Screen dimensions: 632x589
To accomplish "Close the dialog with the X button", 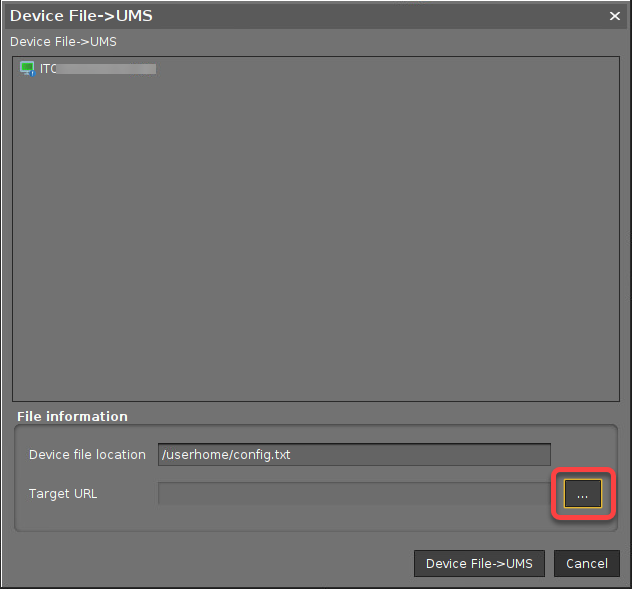I will pos(615,16).
